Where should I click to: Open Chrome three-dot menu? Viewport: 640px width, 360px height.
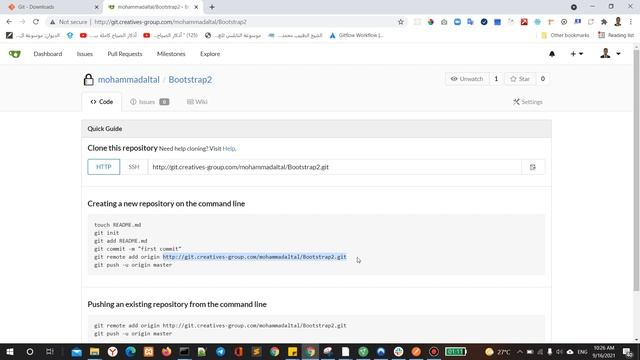(631, 22)
